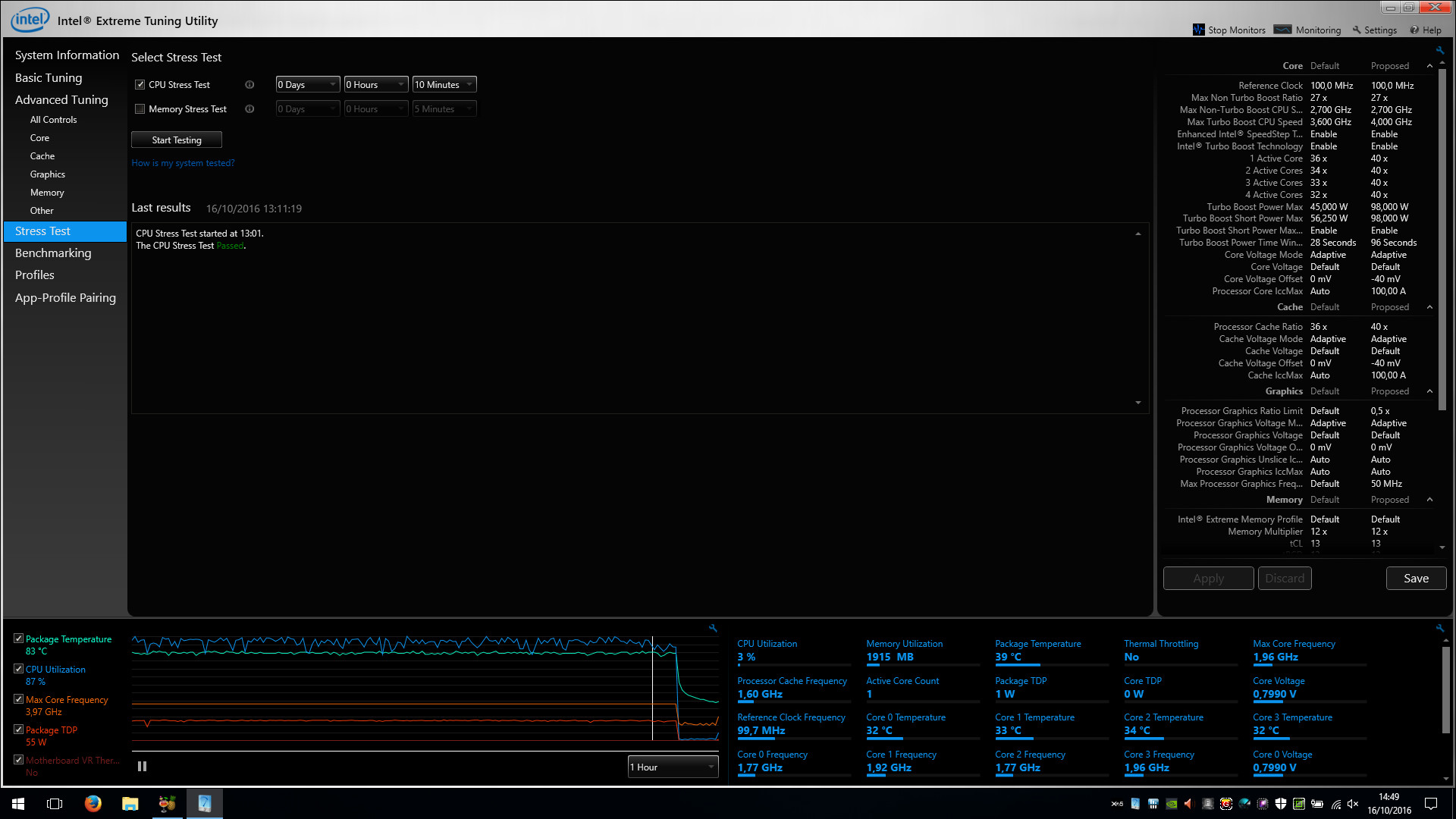Open the graph 1 Hour time range dropdown

pos(673,767)
